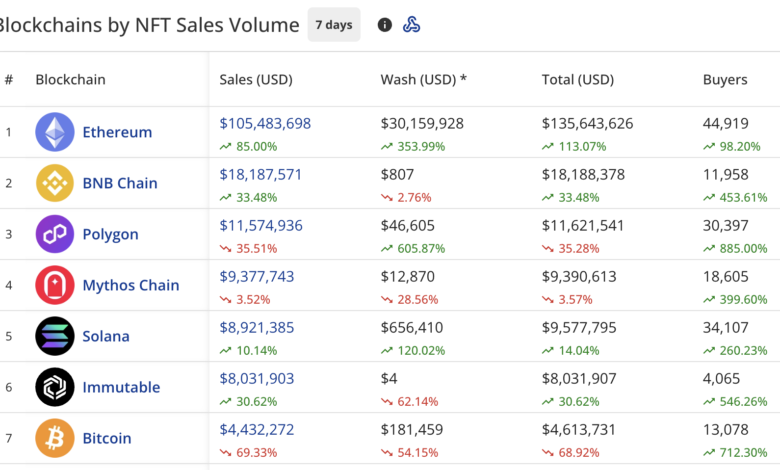Click the Ethereum logo icon
780x470 pixels.
(x=55, y=132)
